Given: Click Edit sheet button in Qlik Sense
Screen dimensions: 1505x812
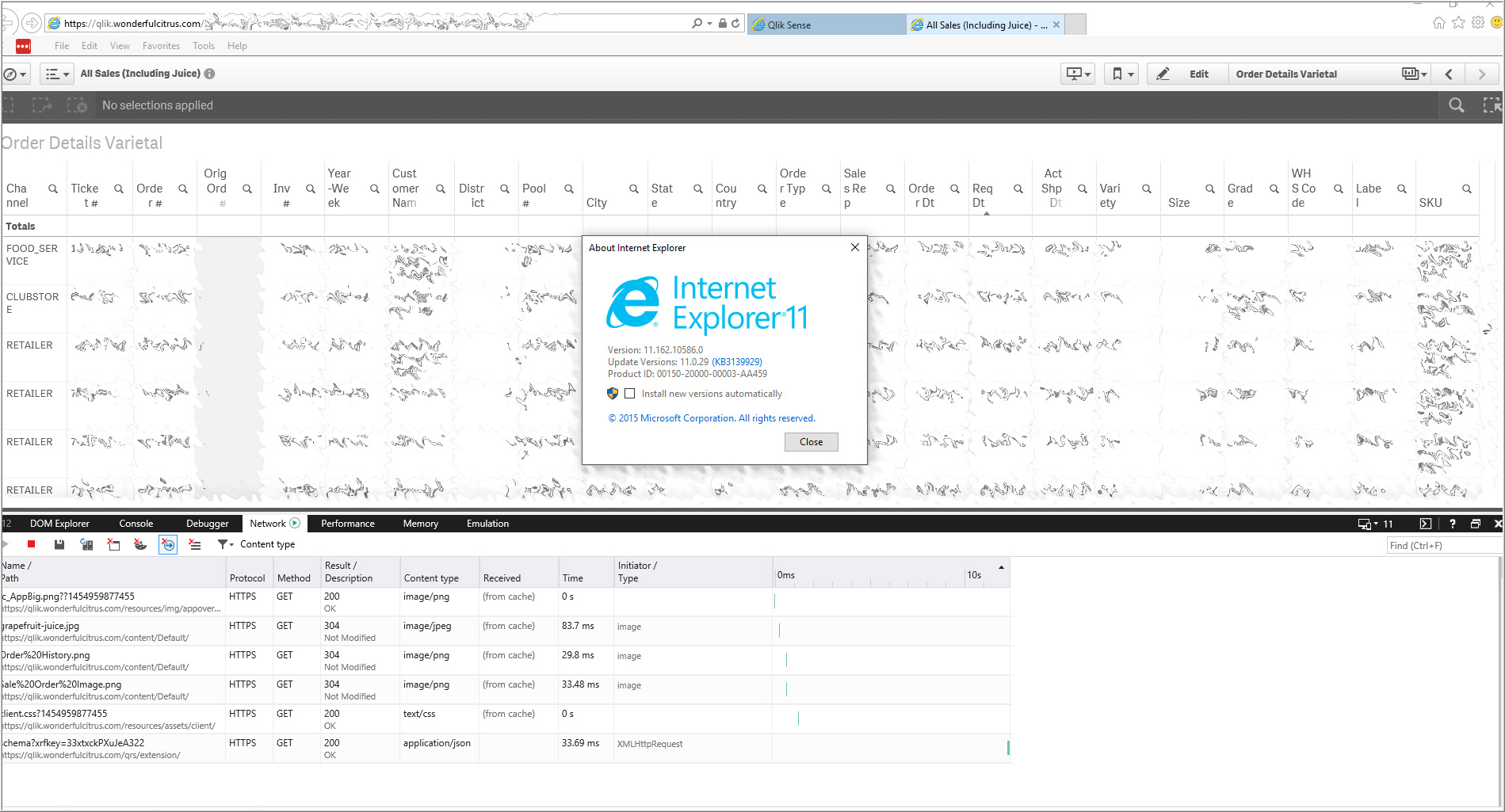Looking at the screenshot, I should (1187, 74).
